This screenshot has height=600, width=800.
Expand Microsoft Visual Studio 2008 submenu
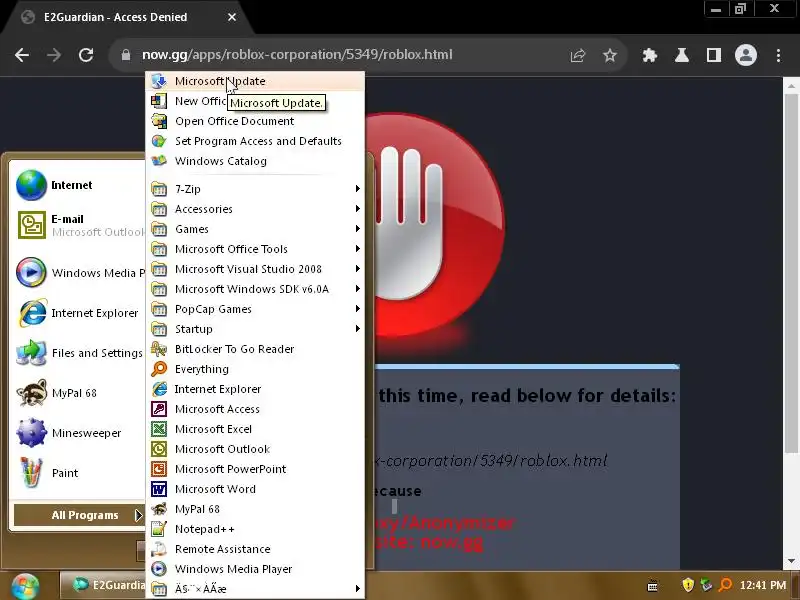255,269
